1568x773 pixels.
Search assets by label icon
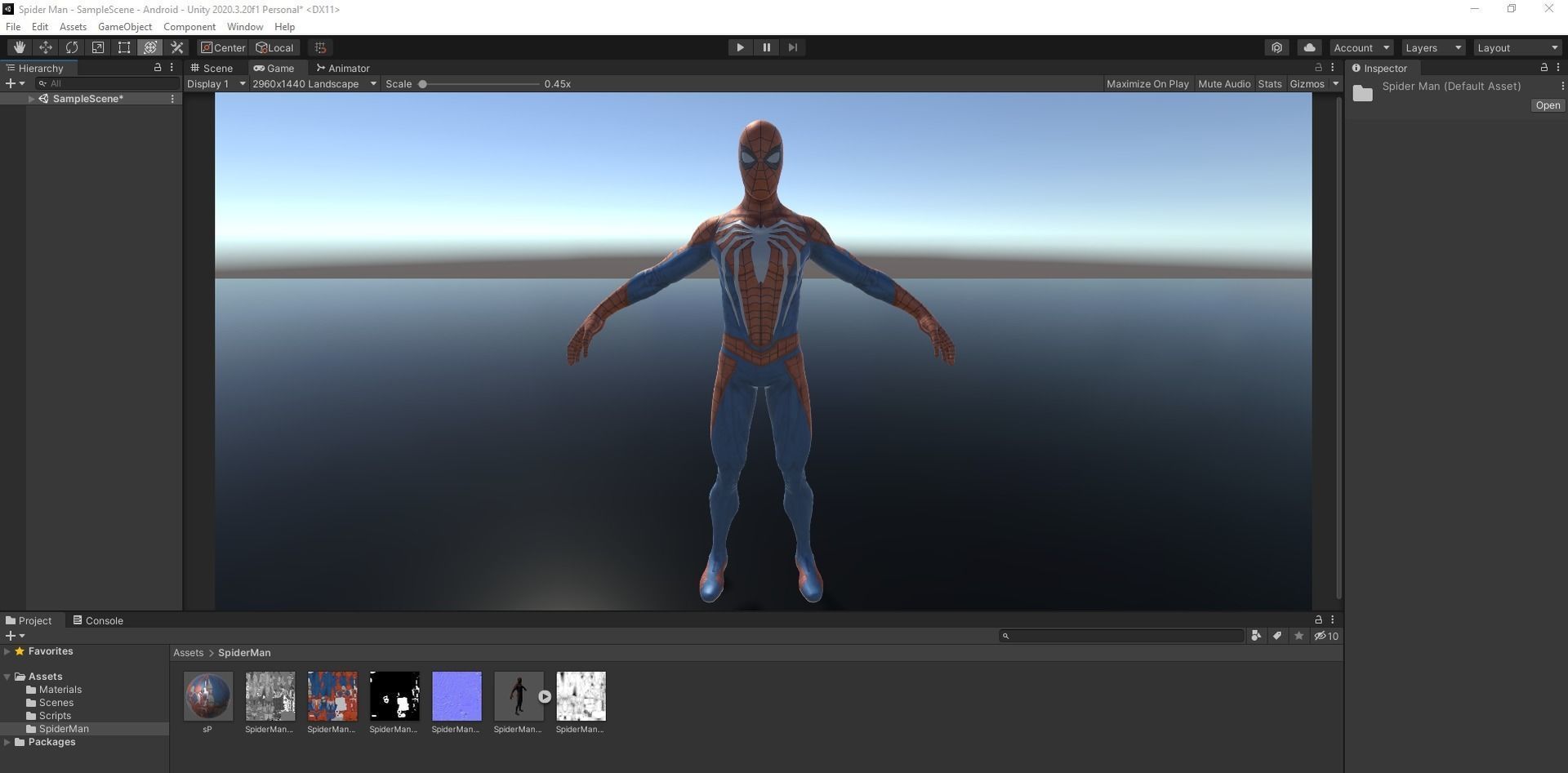tap(1277, 636)
